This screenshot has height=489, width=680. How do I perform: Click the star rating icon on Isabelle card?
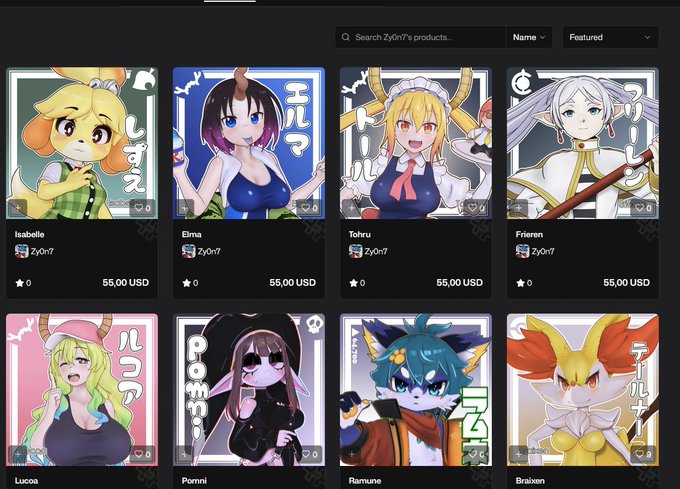click(x=20, y=283)
